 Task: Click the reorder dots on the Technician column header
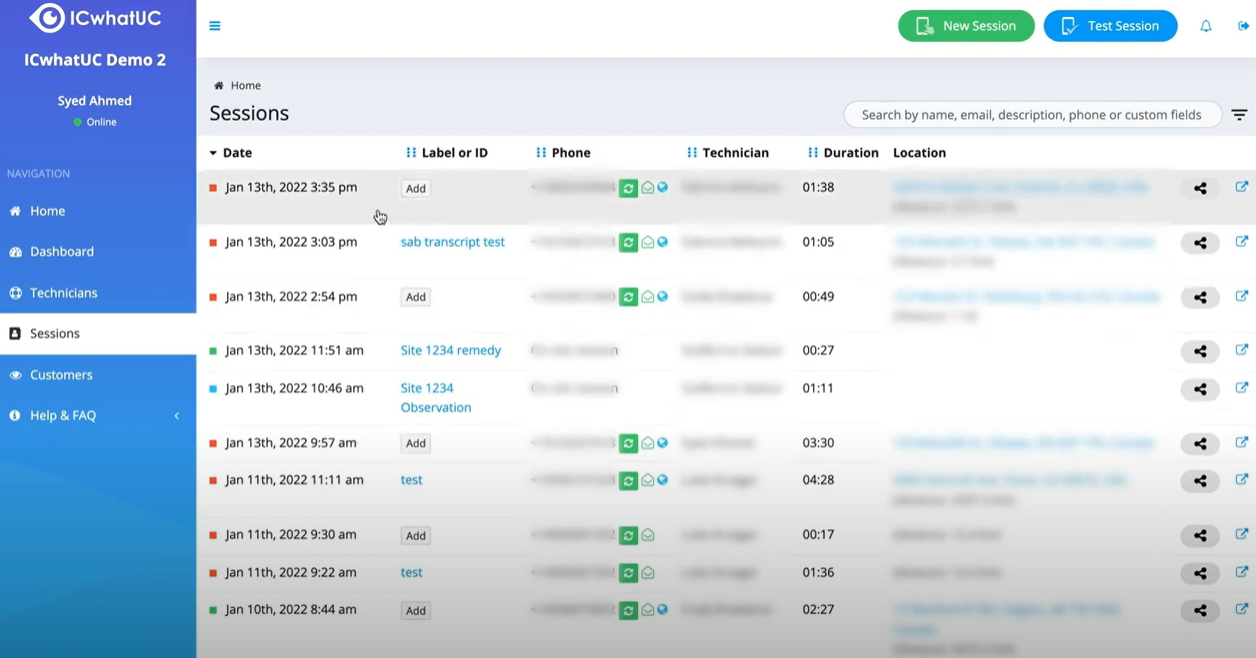click(692, 152)
